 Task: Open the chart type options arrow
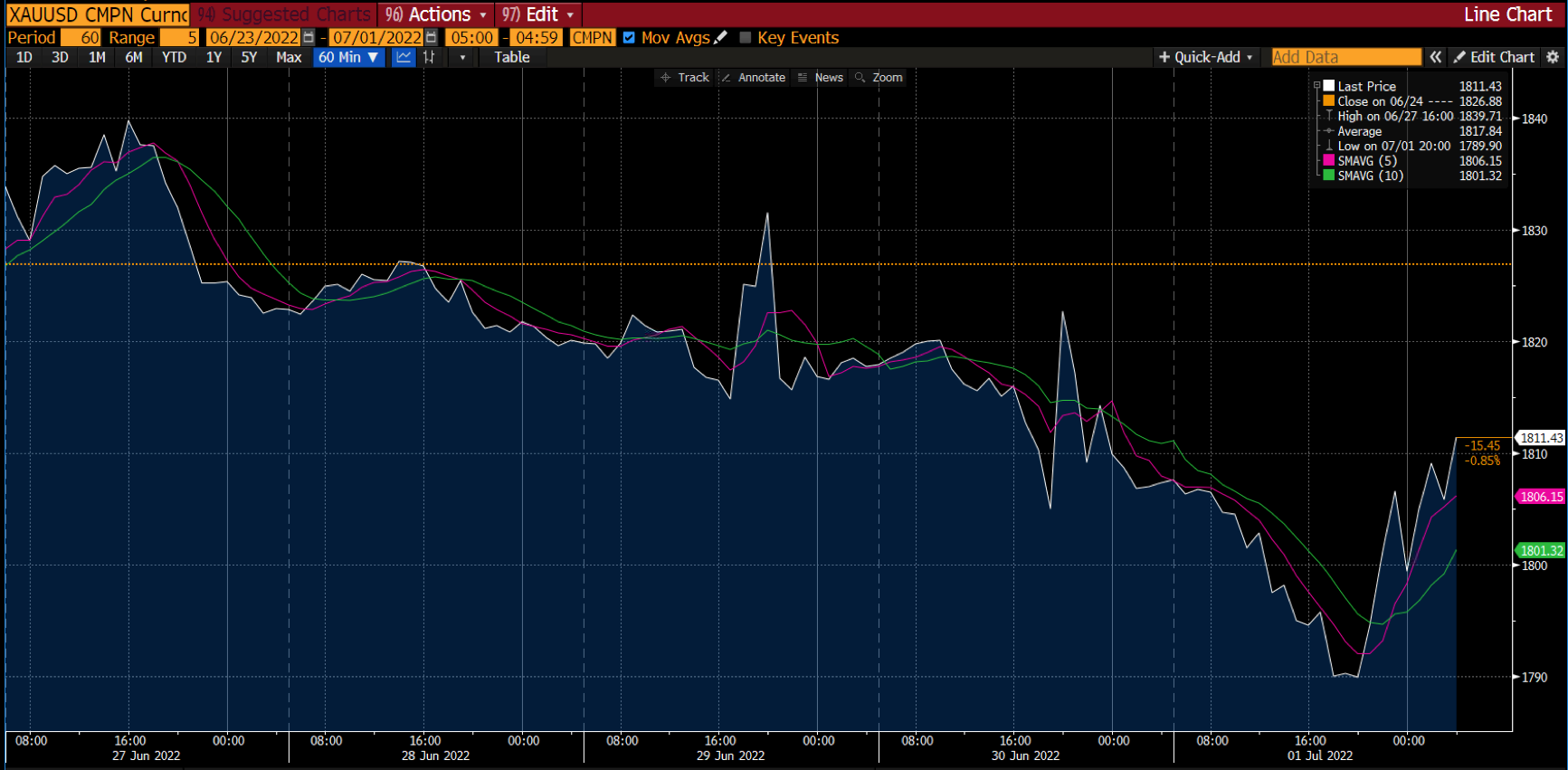463,57
